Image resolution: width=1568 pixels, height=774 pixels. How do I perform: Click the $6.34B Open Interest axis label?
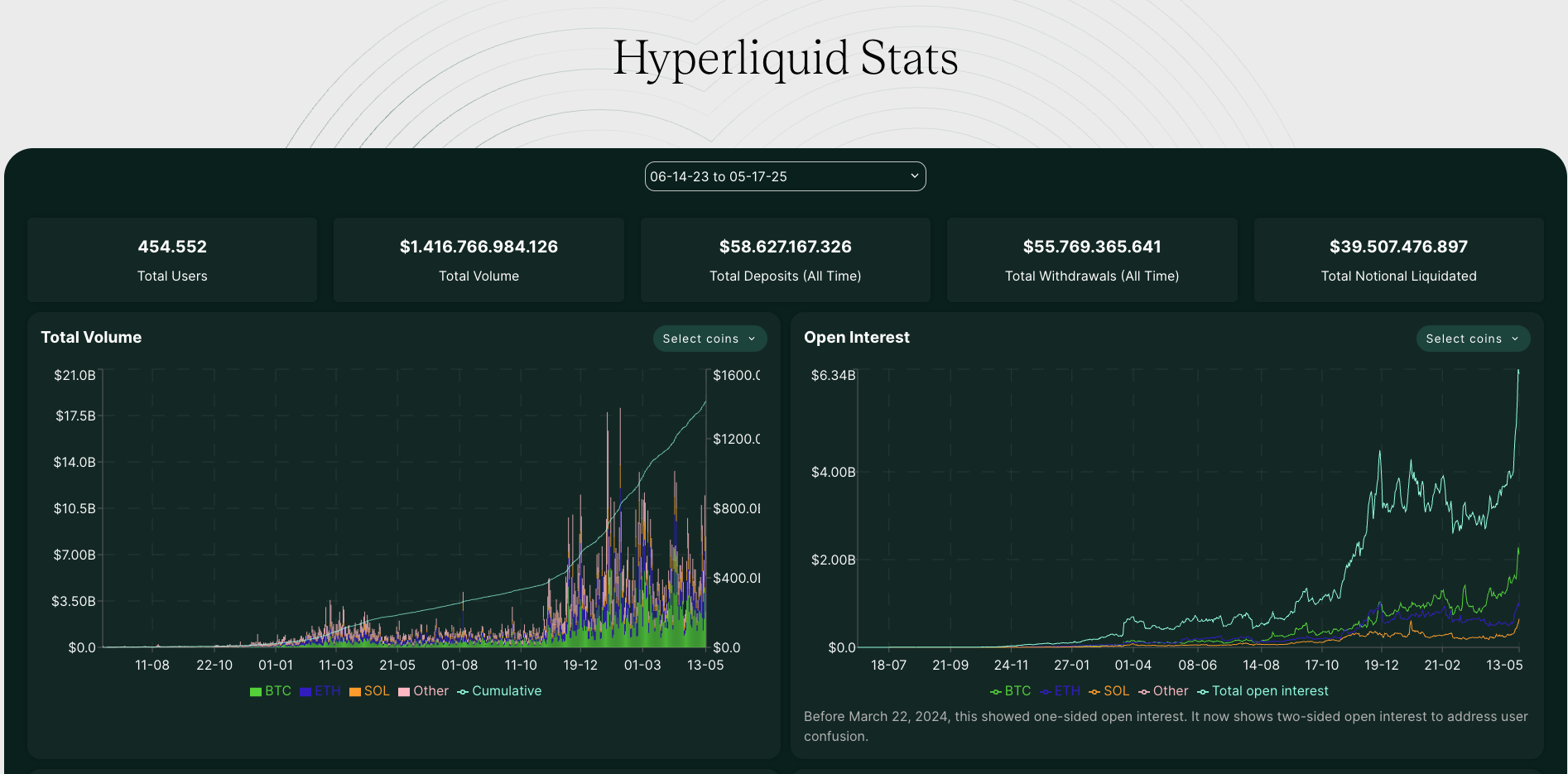pyautogui.click(x=834, y=376)
